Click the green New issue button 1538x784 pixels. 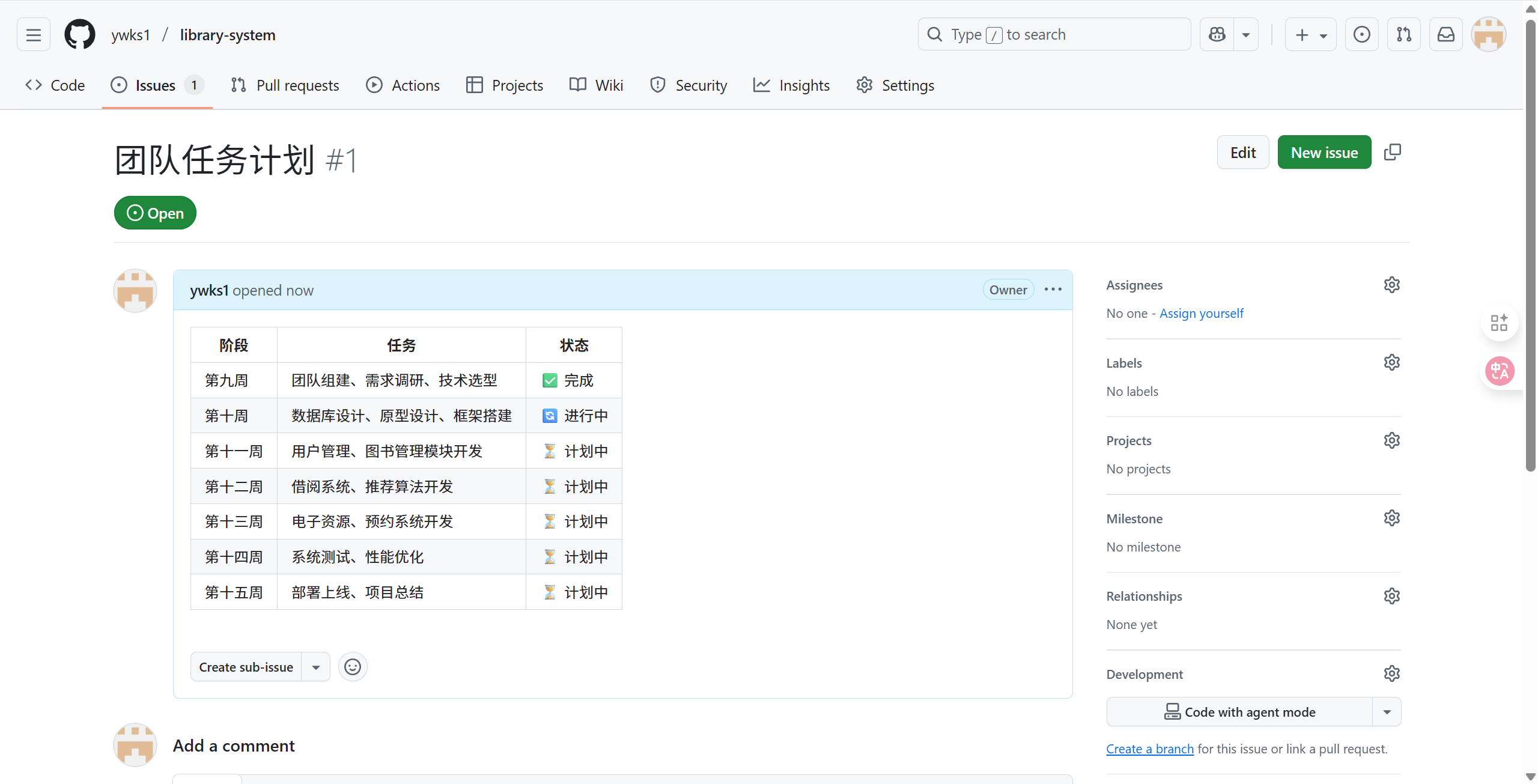(1324, 153)
